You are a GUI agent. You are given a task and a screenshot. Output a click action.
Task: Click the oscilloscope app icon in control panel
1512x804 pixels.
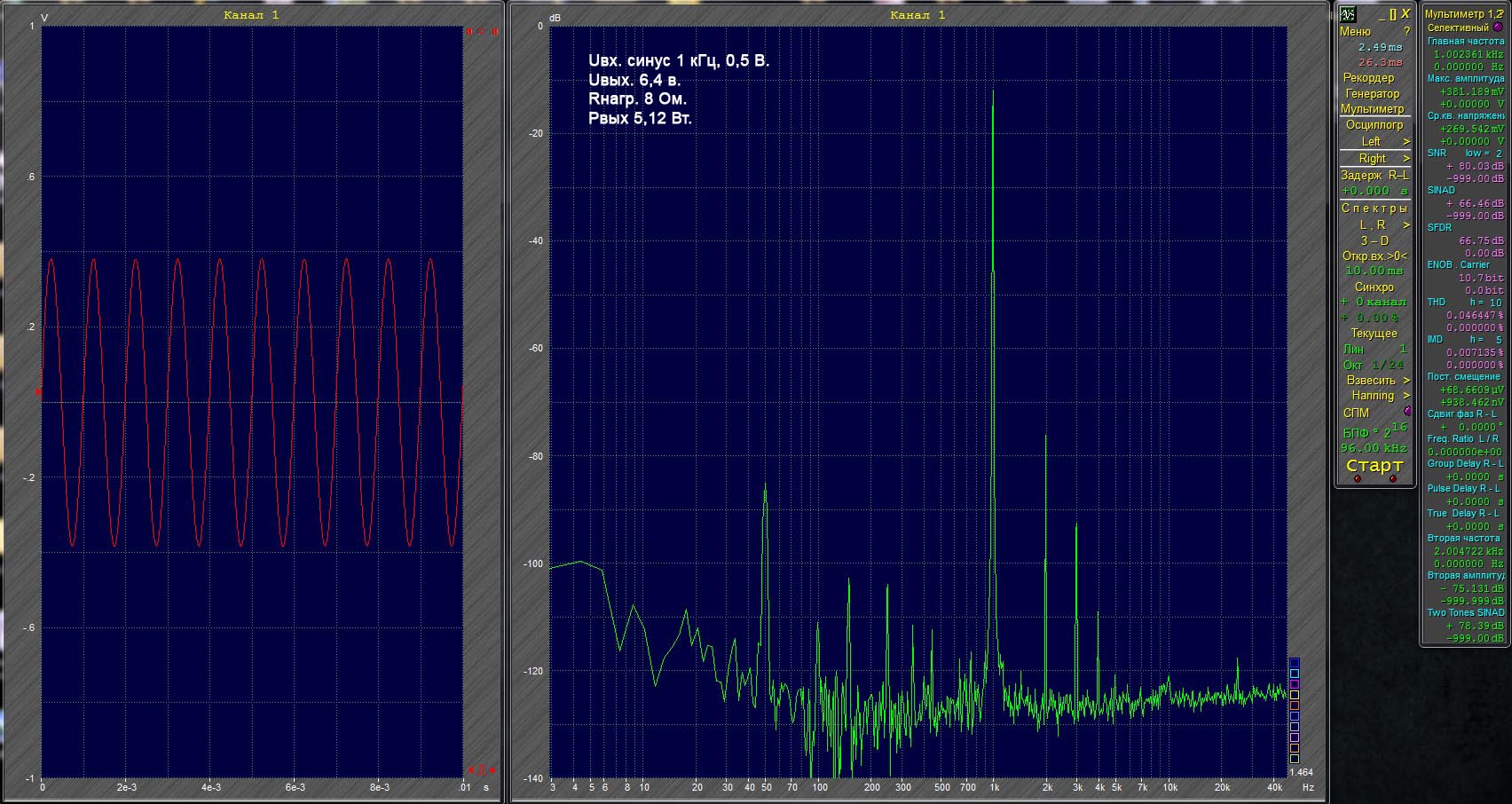1348,14
